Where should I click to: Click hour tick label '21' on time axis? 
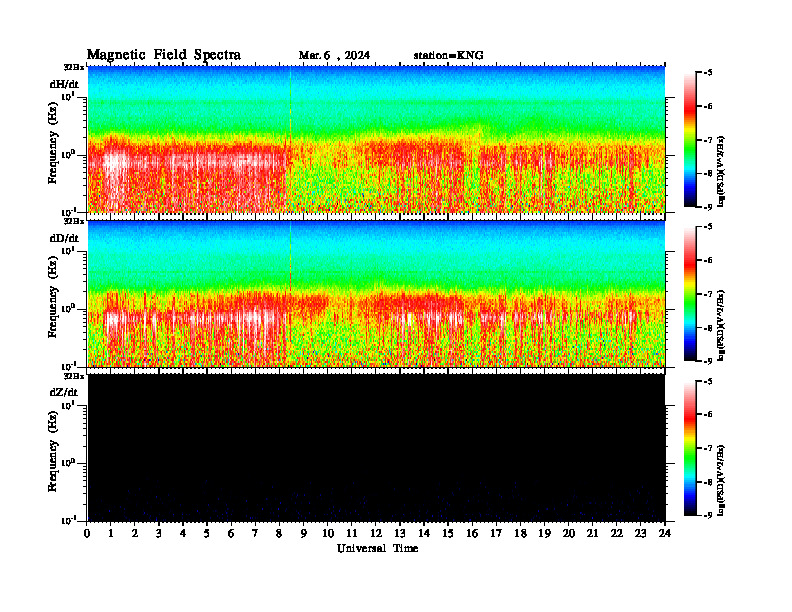tap(592, 533)
